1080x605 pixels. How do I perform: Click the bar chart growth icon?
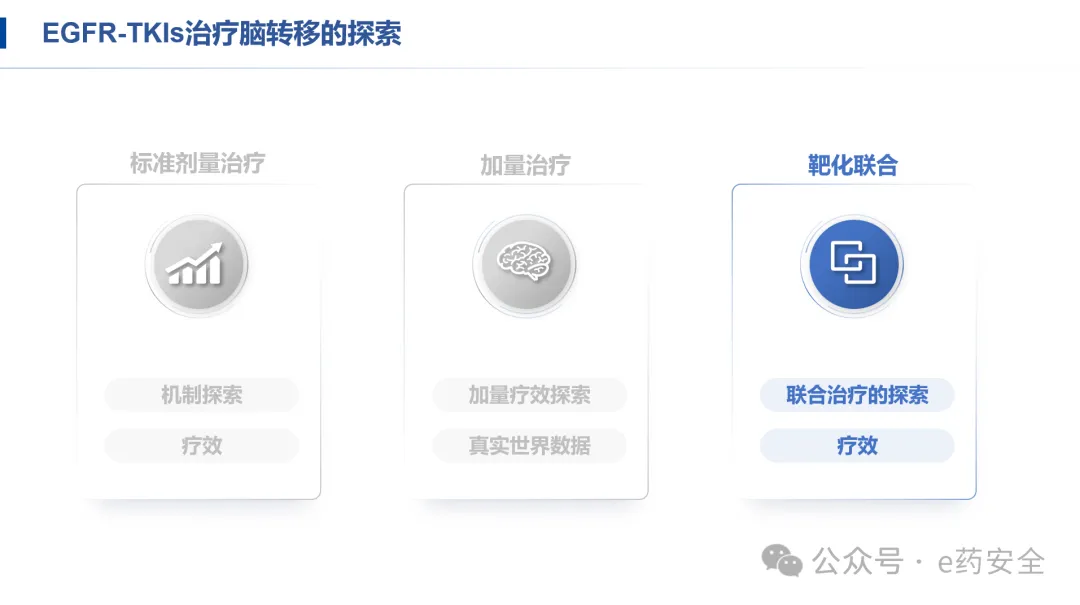point(196,265)
